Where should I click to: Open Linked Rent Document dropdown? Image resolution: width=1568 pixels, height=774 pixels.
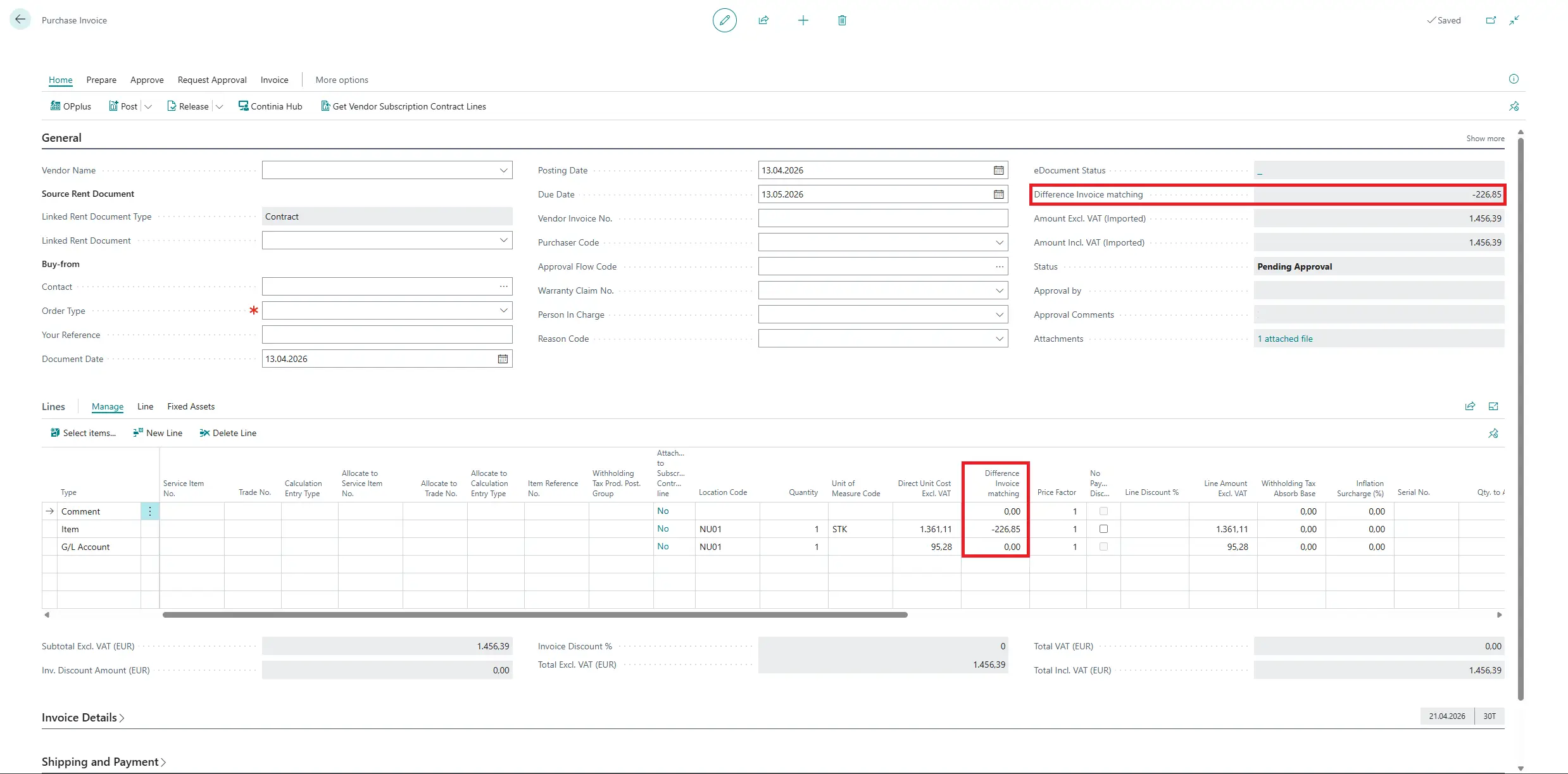pos(503,240)
